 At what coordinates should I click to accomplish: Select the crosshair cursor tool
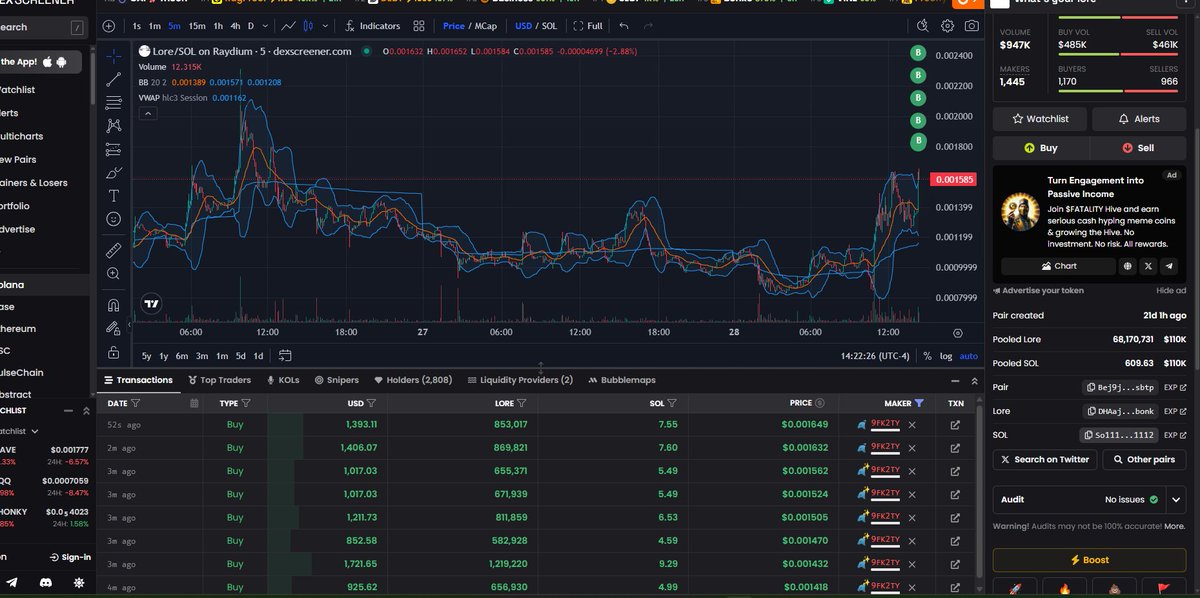click(x=114, y=57)
